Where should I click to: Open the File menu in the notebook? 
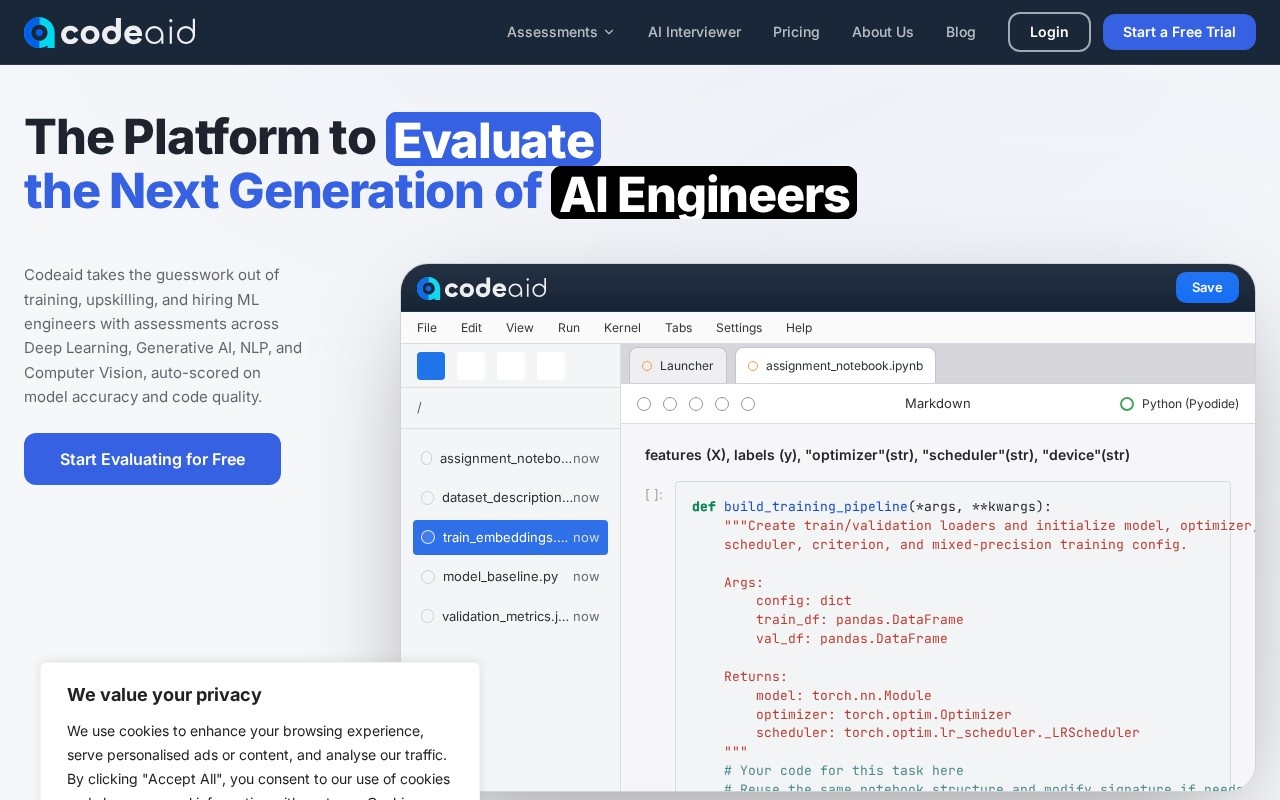coord(427,328)
